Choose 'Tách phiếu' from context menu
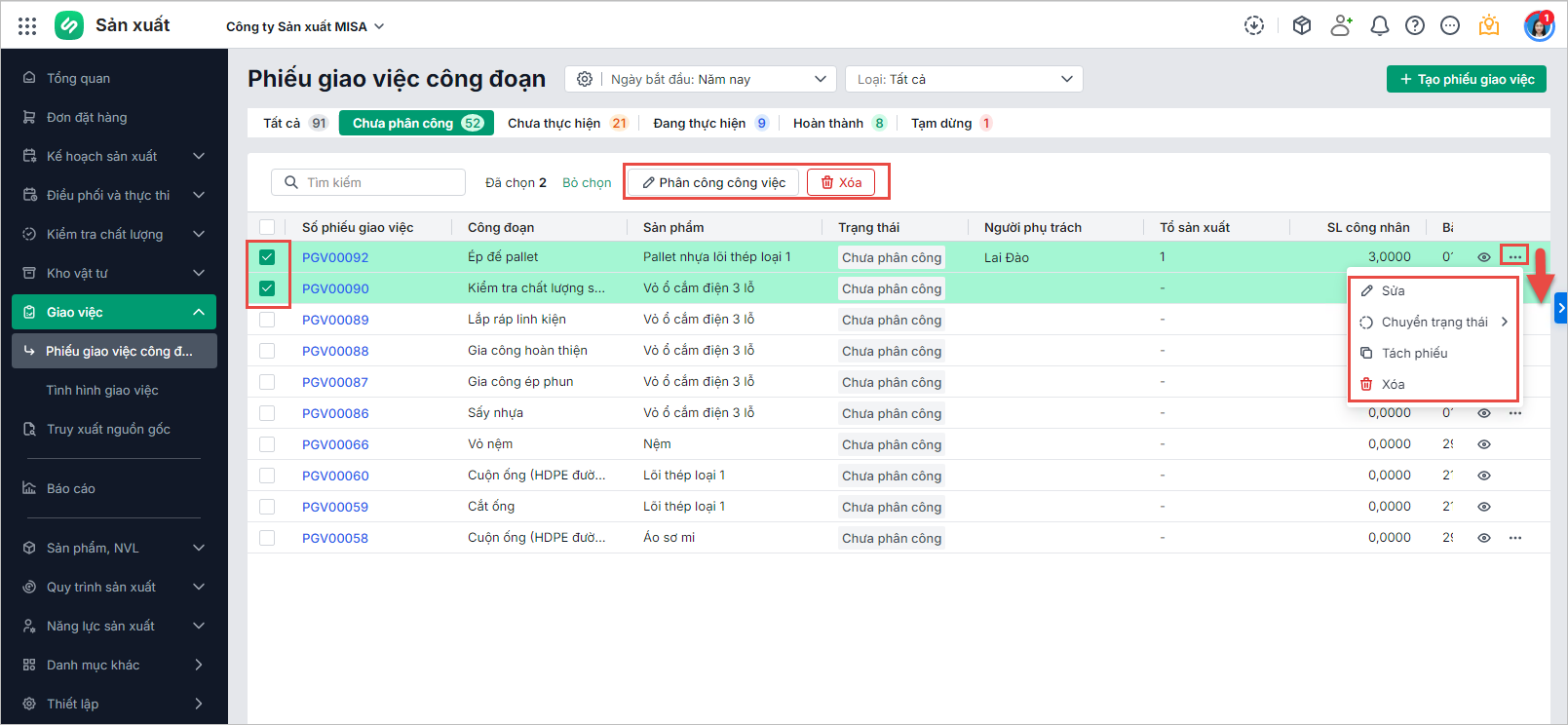 pos(1414,353)
